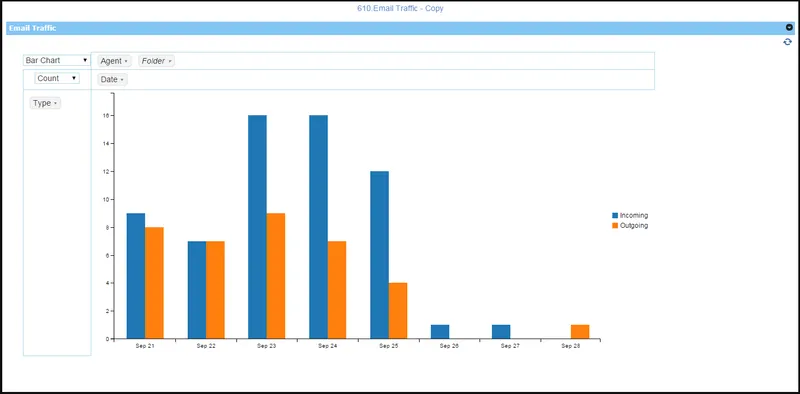
Task: Collapse the Email Traffic panel arrow icon
Action: point(789,28)
